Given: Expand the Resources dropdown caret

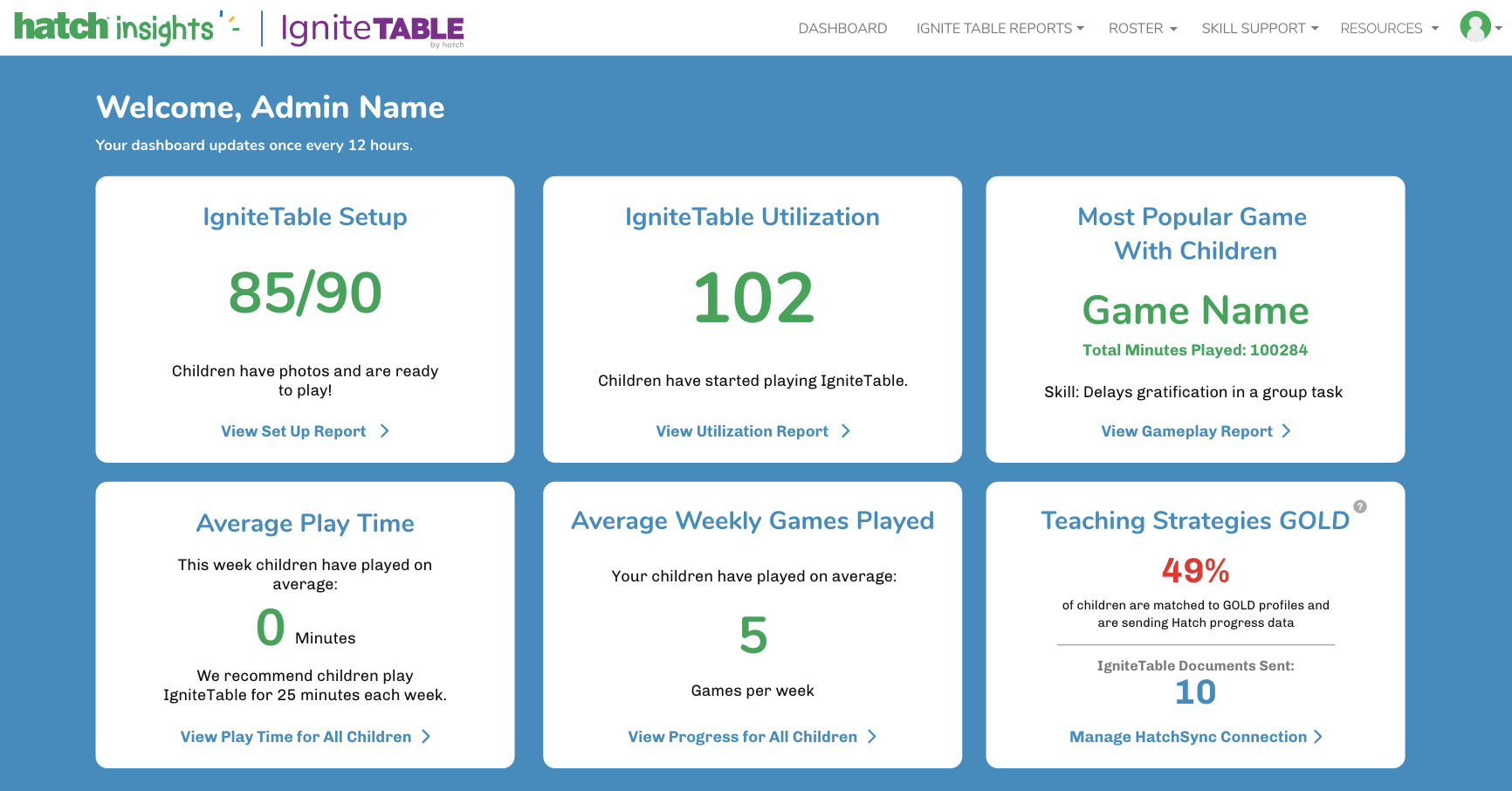Looking at the screenshot, I should pos(1434,28).
